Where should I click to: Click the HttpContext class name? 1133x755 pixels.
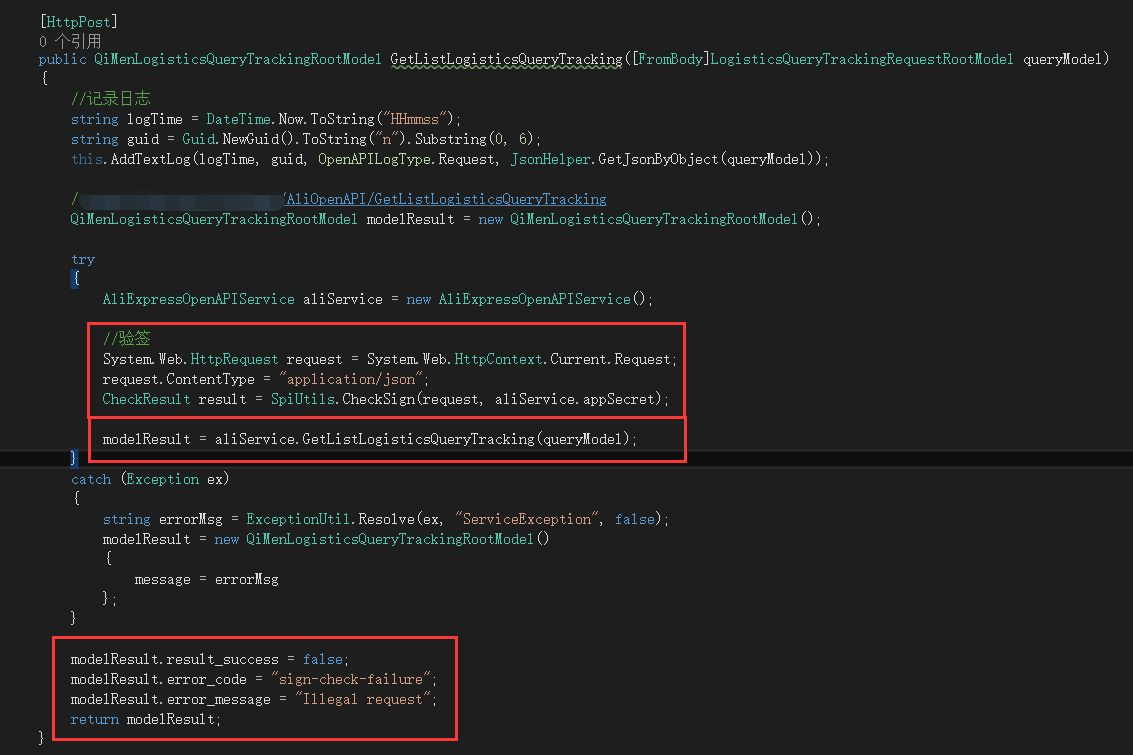pyautogui.click(x=499, y=359)
